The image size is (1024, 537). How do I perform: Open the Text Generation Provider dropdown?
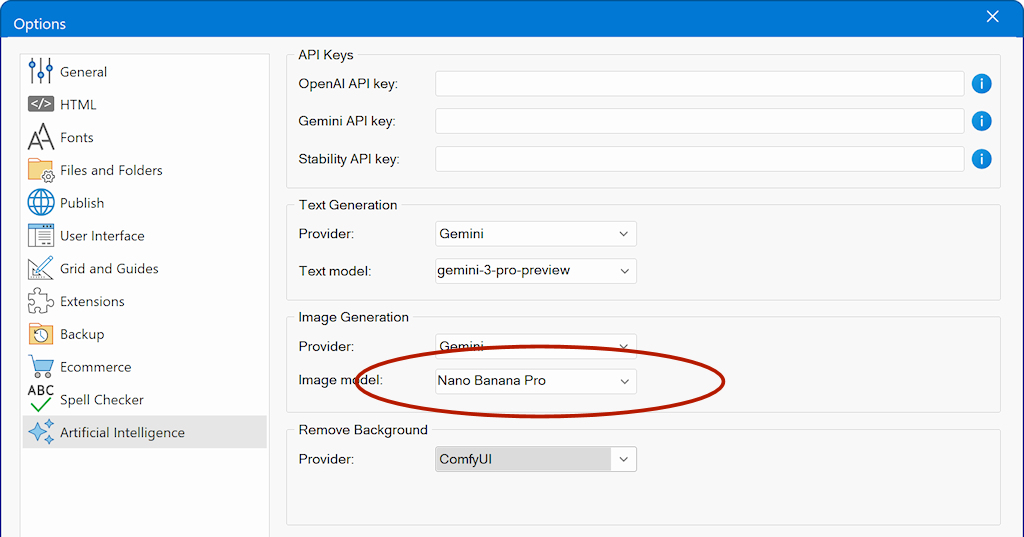[x=535, y=234]
